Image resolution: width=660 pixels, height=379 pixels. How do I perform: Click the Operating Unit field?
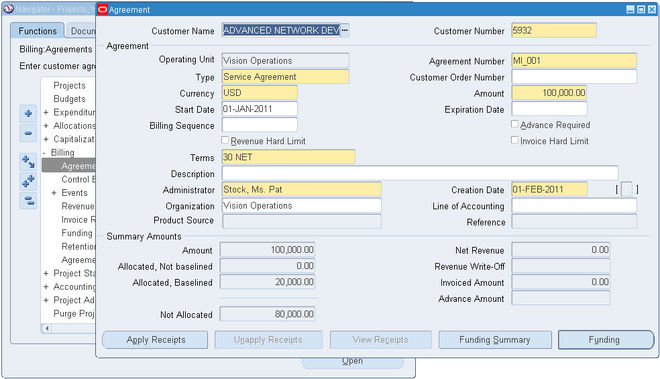point(285,61)
